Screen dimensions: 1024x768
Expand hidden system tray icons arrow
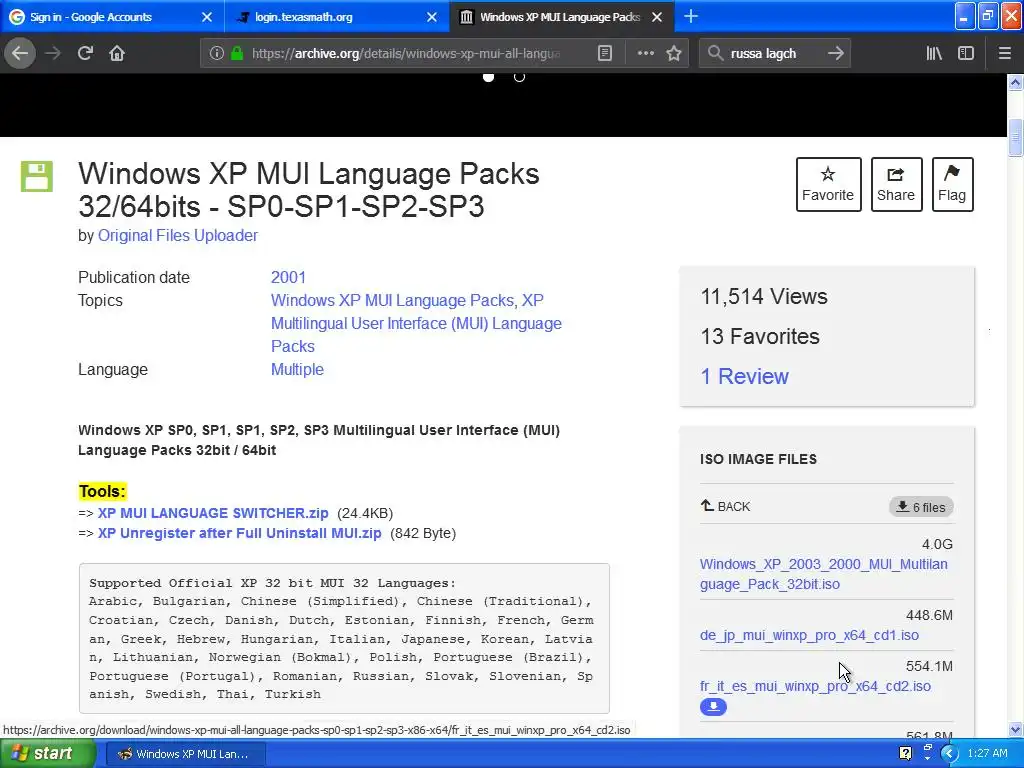click(x=949, y=754)
